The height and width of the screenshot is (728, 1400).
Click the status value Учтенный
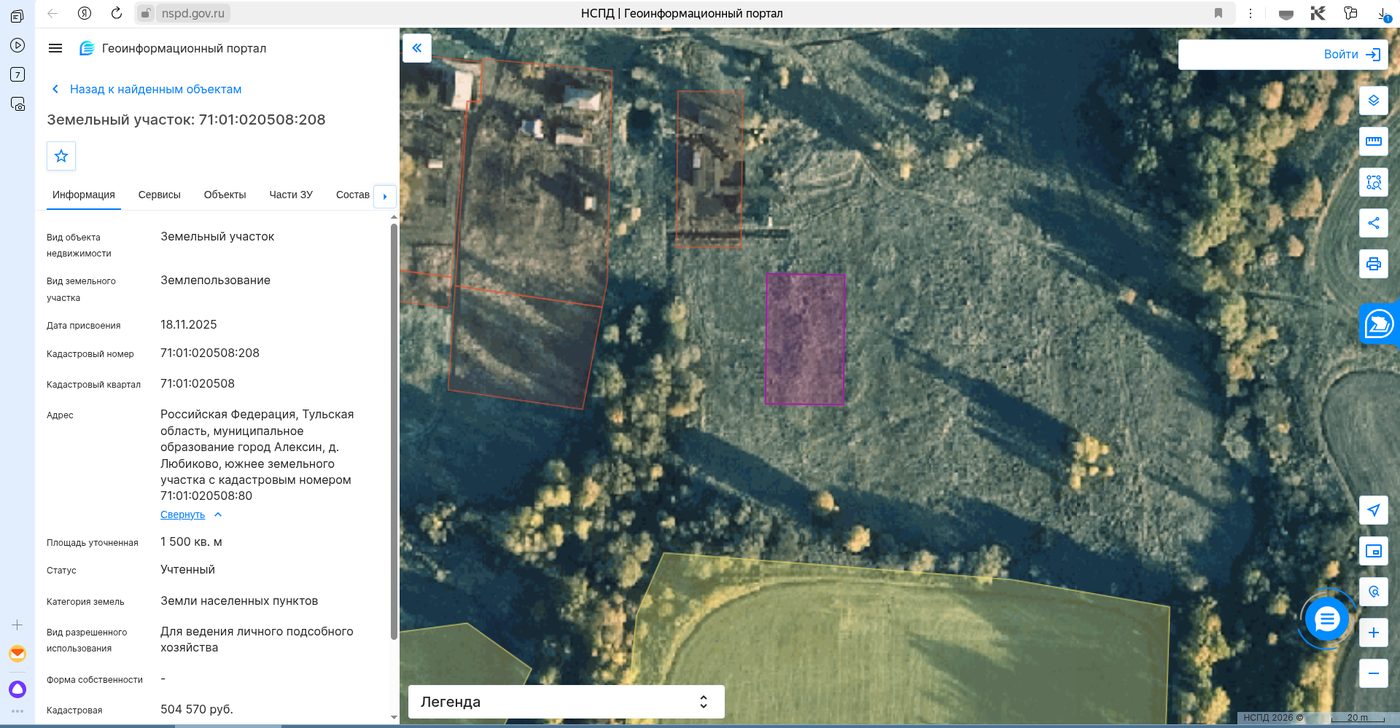pyautogui.click(x=188, y=570)
